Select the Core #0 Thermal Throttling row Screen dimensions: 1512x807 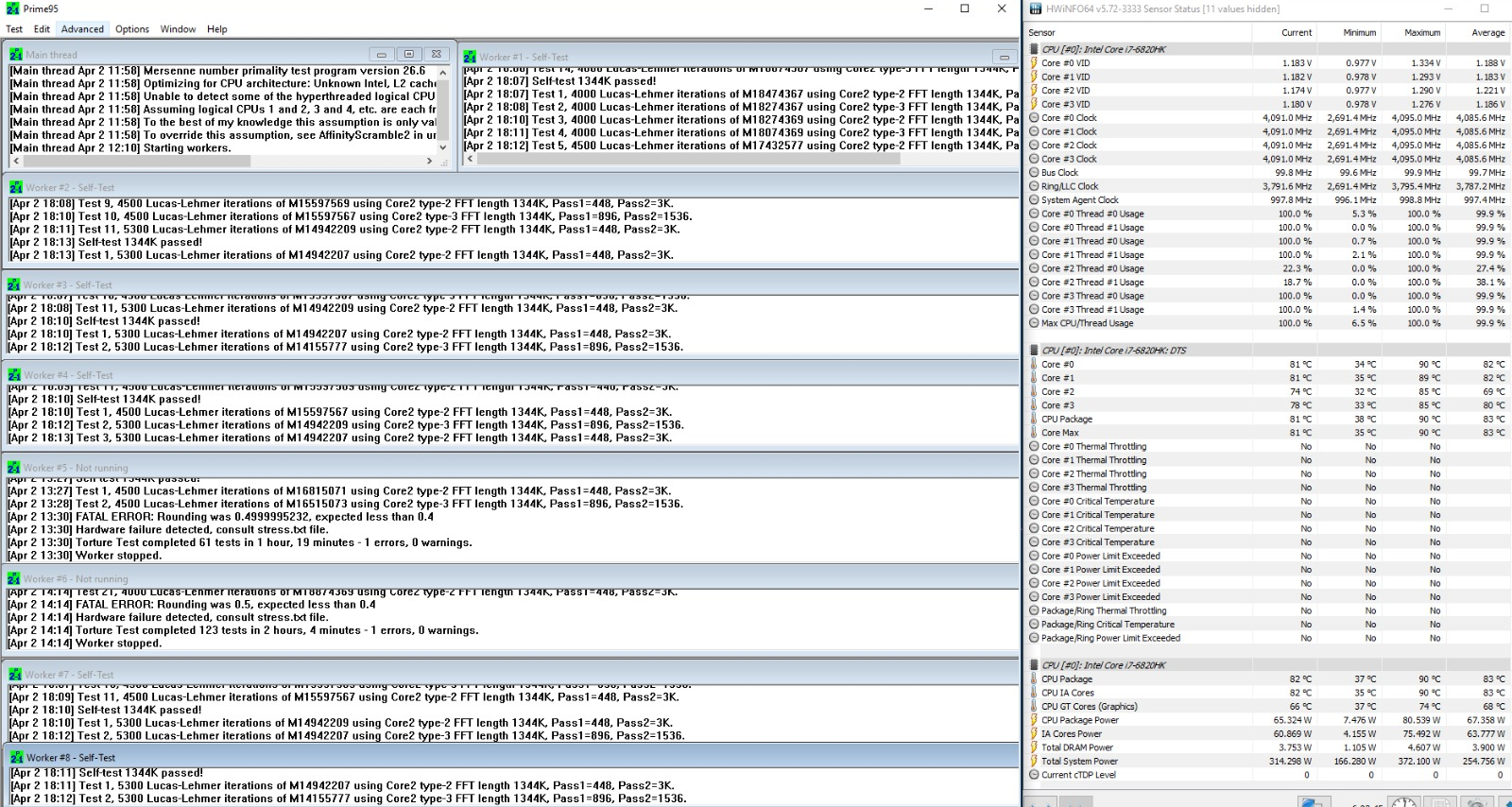tap(1268, 446)
